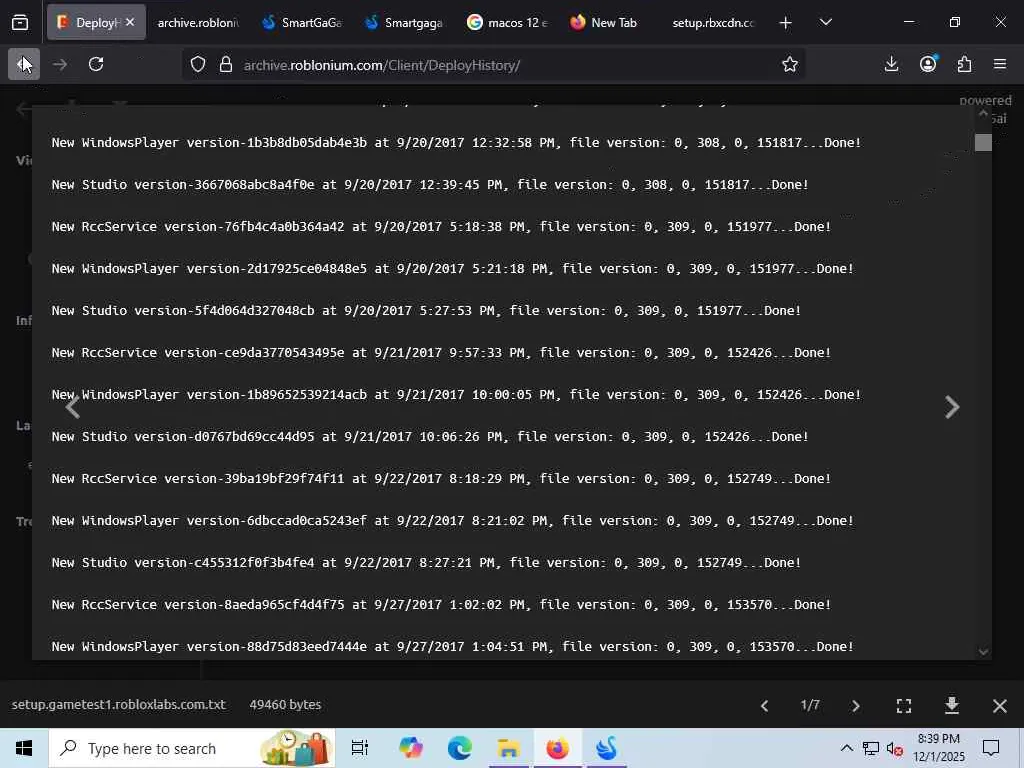The image size is (1024, 768).
Task: Open the muted volume tray icon
Action: [x=895, y=748]
